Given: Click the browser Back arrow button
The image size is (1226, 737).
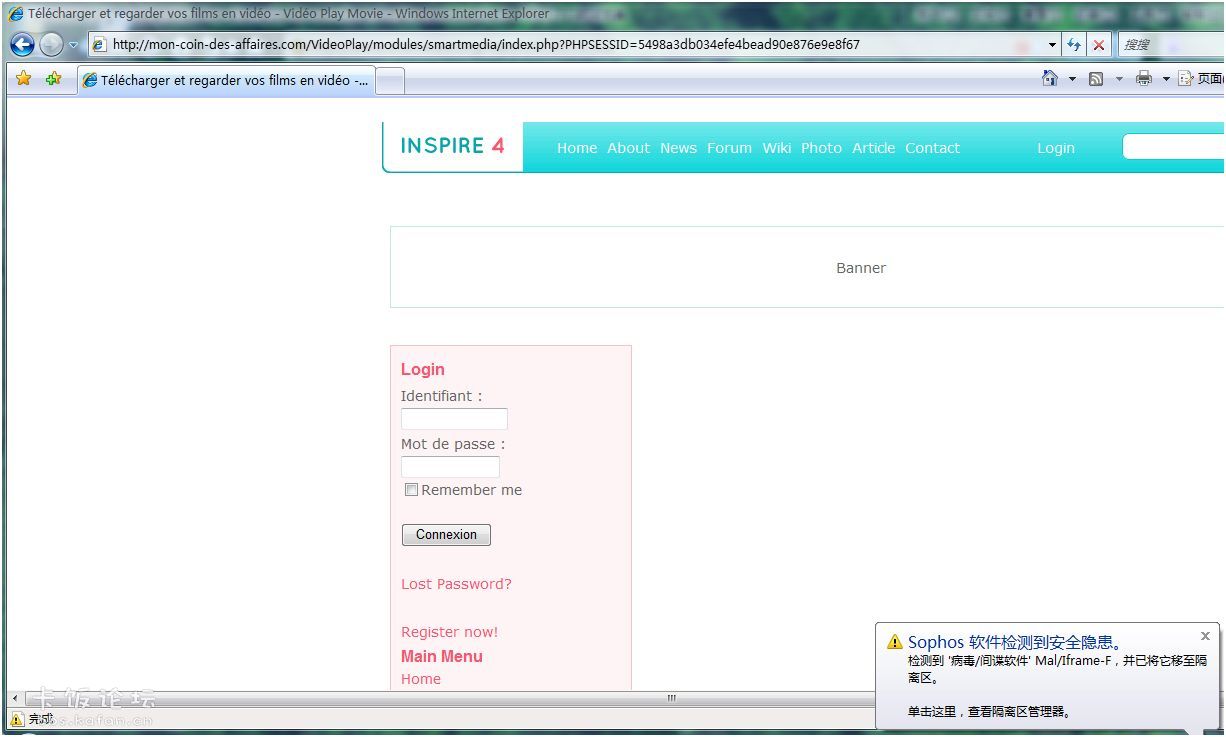Looking at the screenshot, I should [22, 45].
